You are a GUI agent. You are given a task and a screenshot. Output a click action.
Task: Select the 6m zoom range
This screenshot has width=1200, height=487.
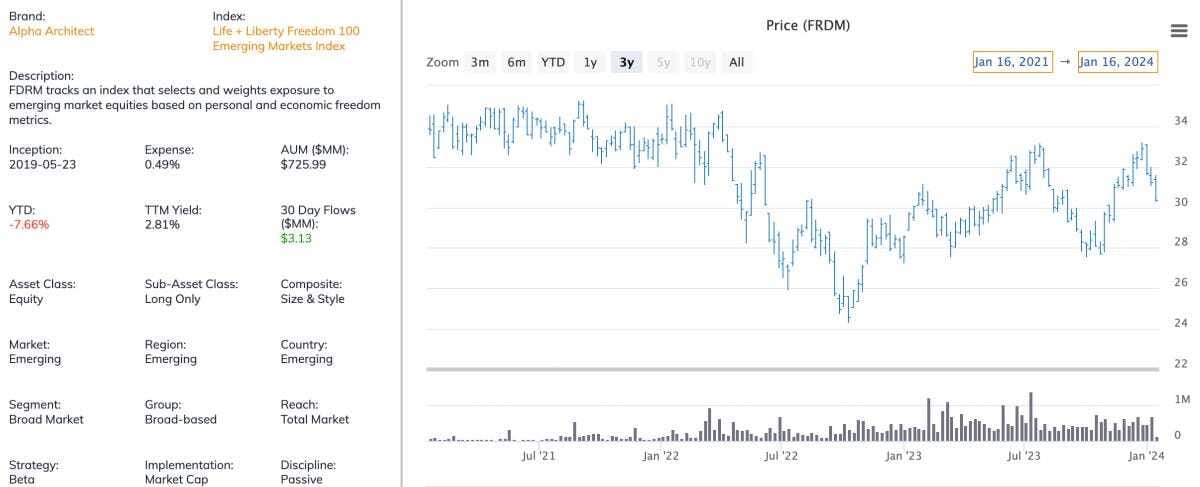(x=516, y=62)
